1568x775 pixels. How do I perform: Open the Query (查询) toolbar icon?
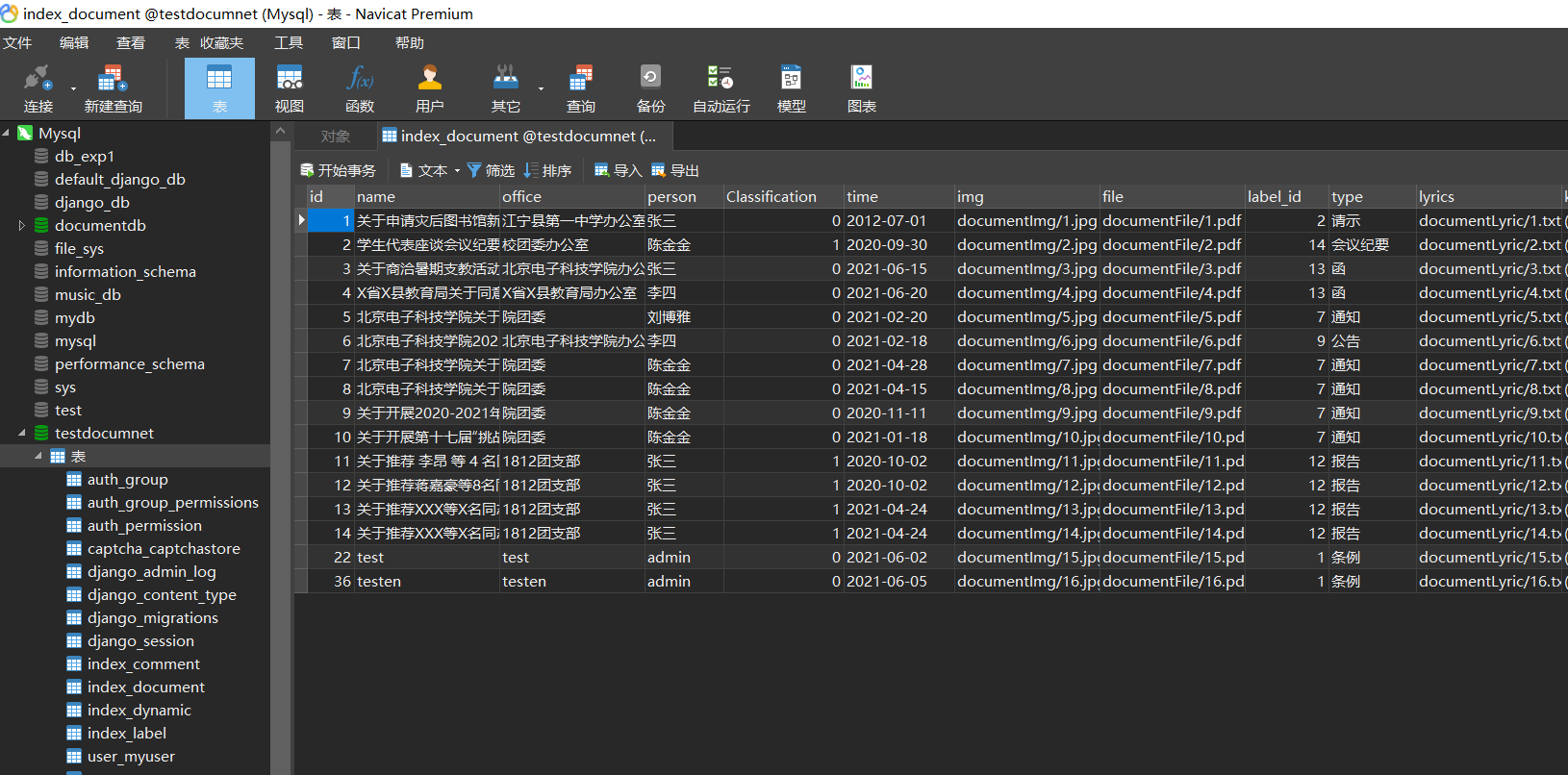[x=581, y=88]
